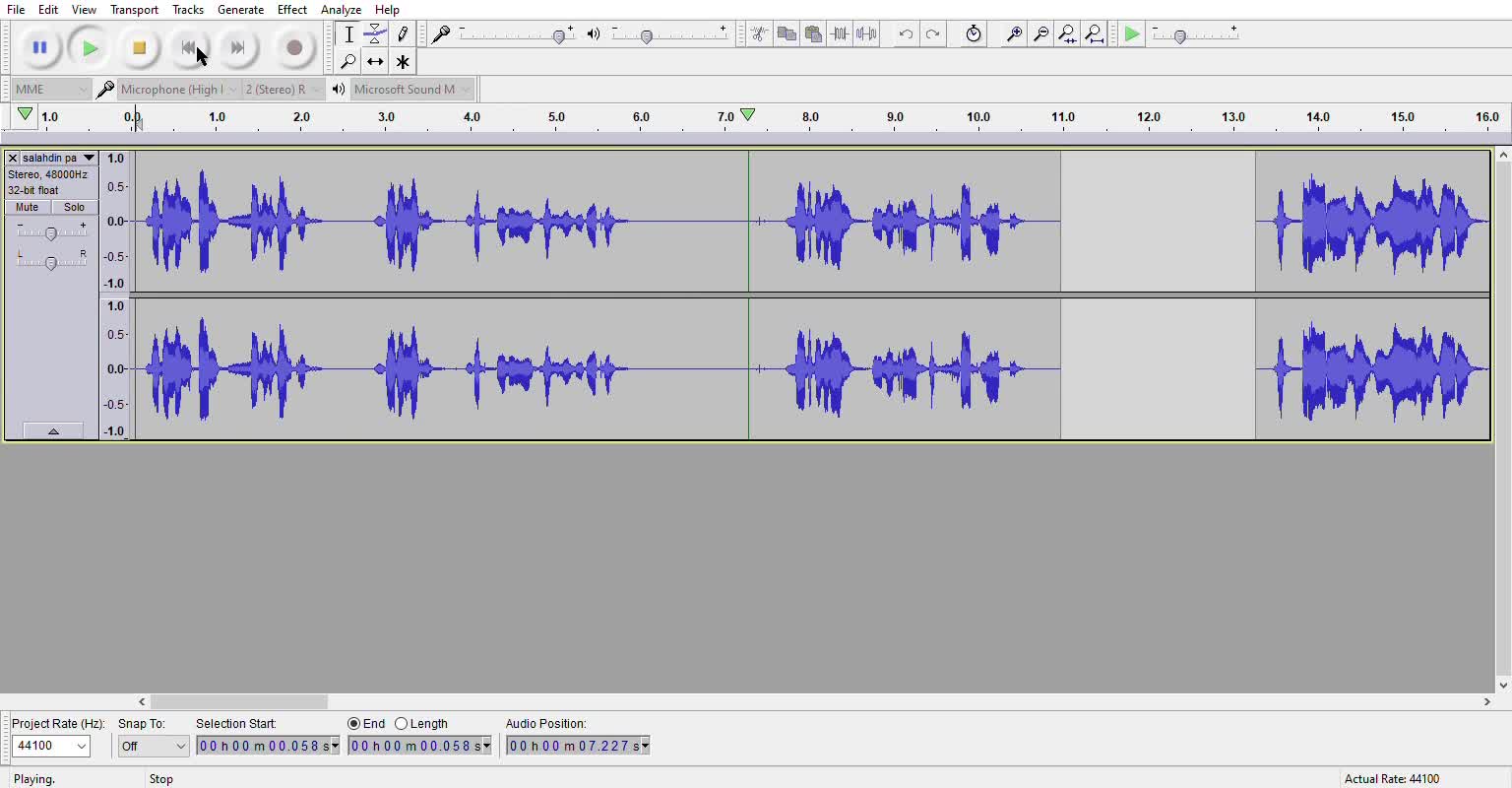Stop playback with the Stop button
The image size is (1512, 788).
pos(139,47)
